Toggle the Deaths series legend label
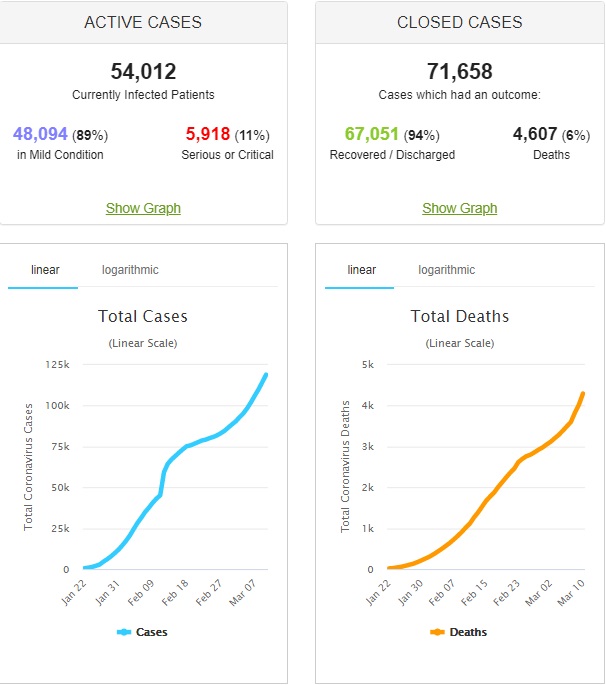The width and height of the screenshot is (606, 685). coord(469,632)
